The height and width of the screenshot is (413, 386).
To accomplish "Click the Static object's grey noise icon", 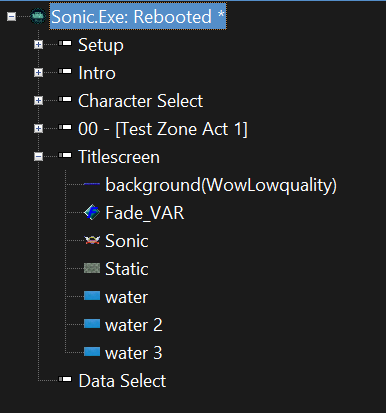I will tap(92, 268).
